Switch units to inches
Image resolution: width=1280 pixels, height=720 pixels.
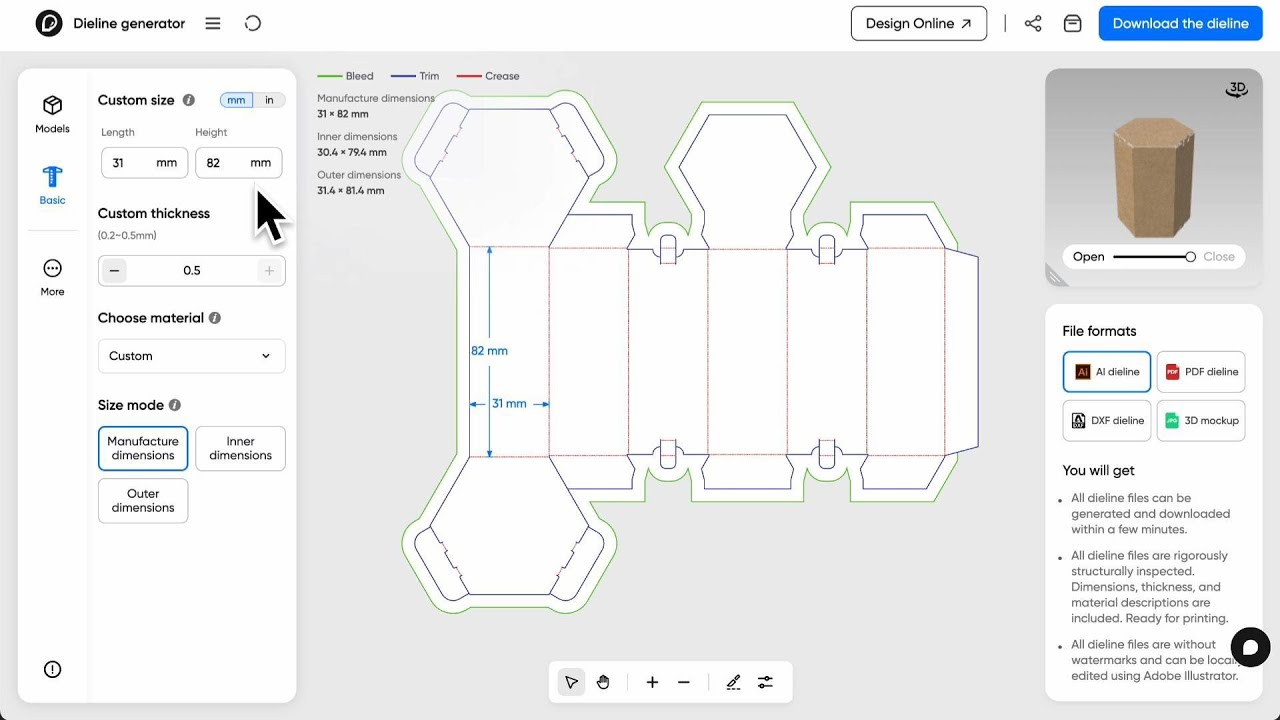[269, 100]
